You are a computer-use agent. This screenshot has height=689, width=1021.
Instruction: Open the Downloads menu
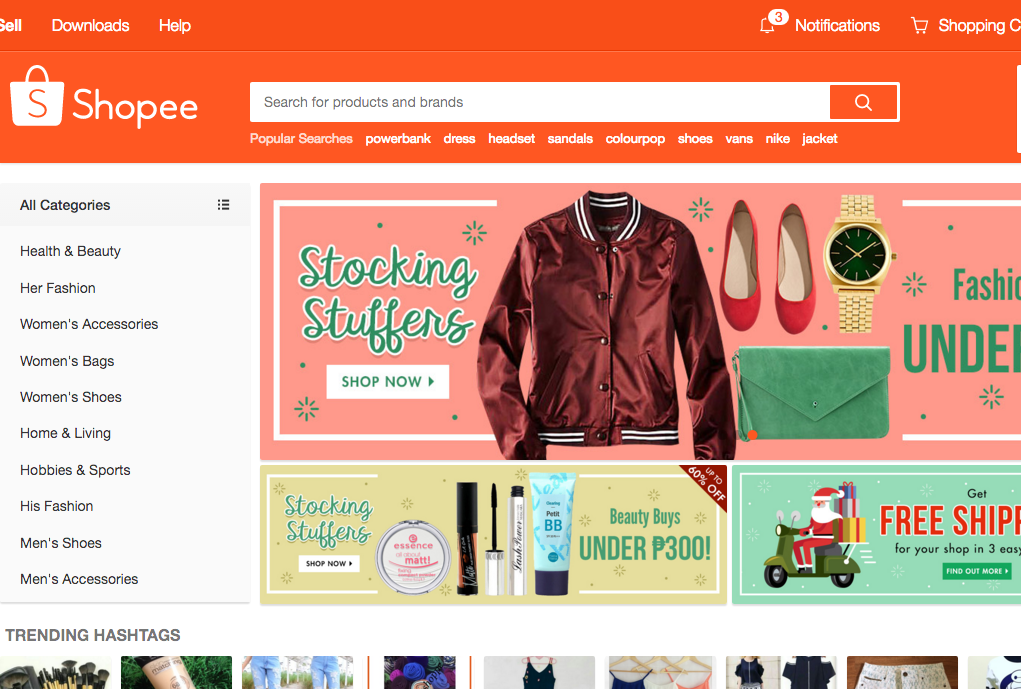(x=90, y=25)
